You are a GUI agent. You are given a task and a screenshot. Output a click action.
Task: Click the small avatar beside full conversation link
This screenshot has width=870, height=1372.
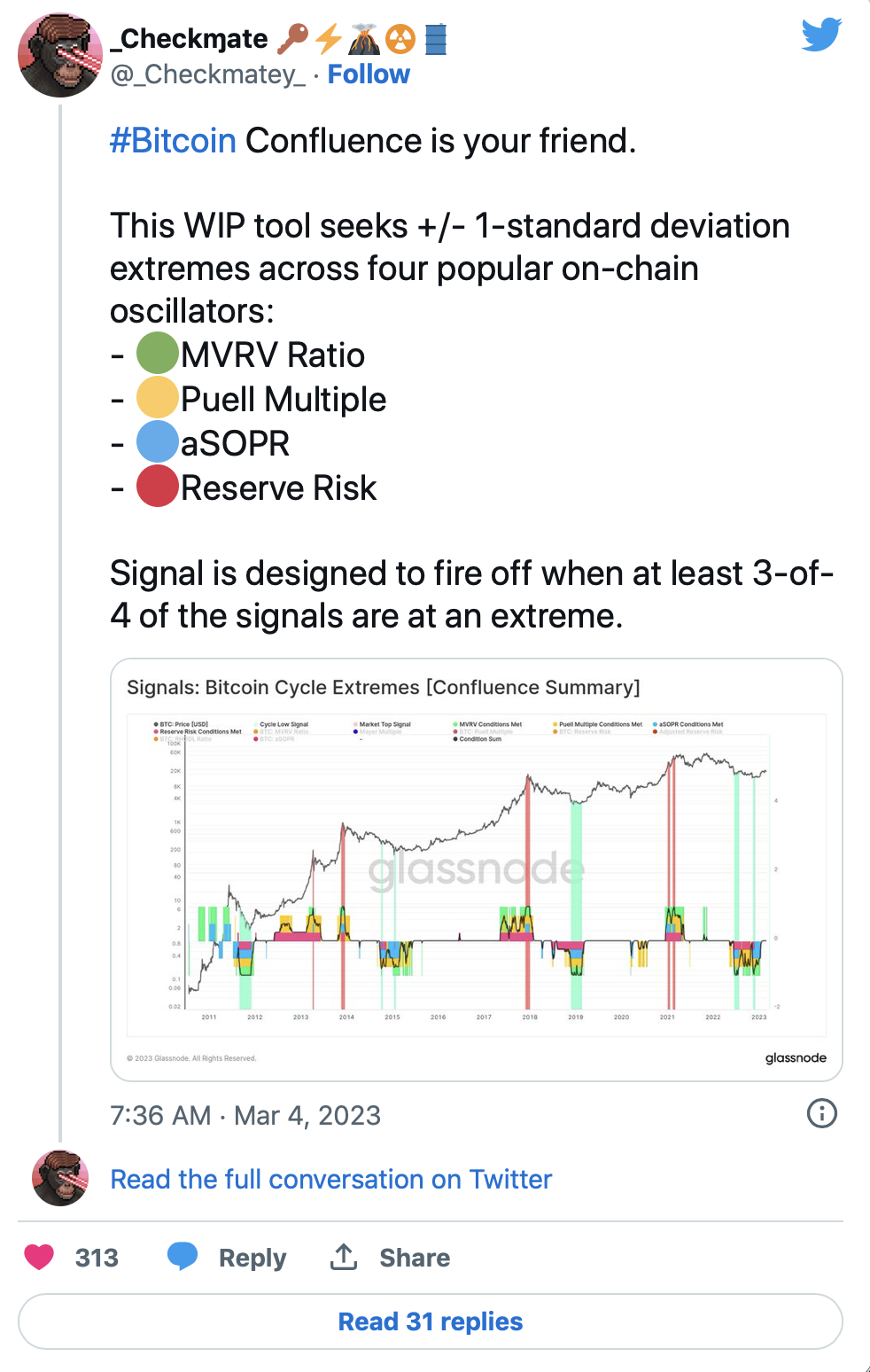(x=60, y=1179)
